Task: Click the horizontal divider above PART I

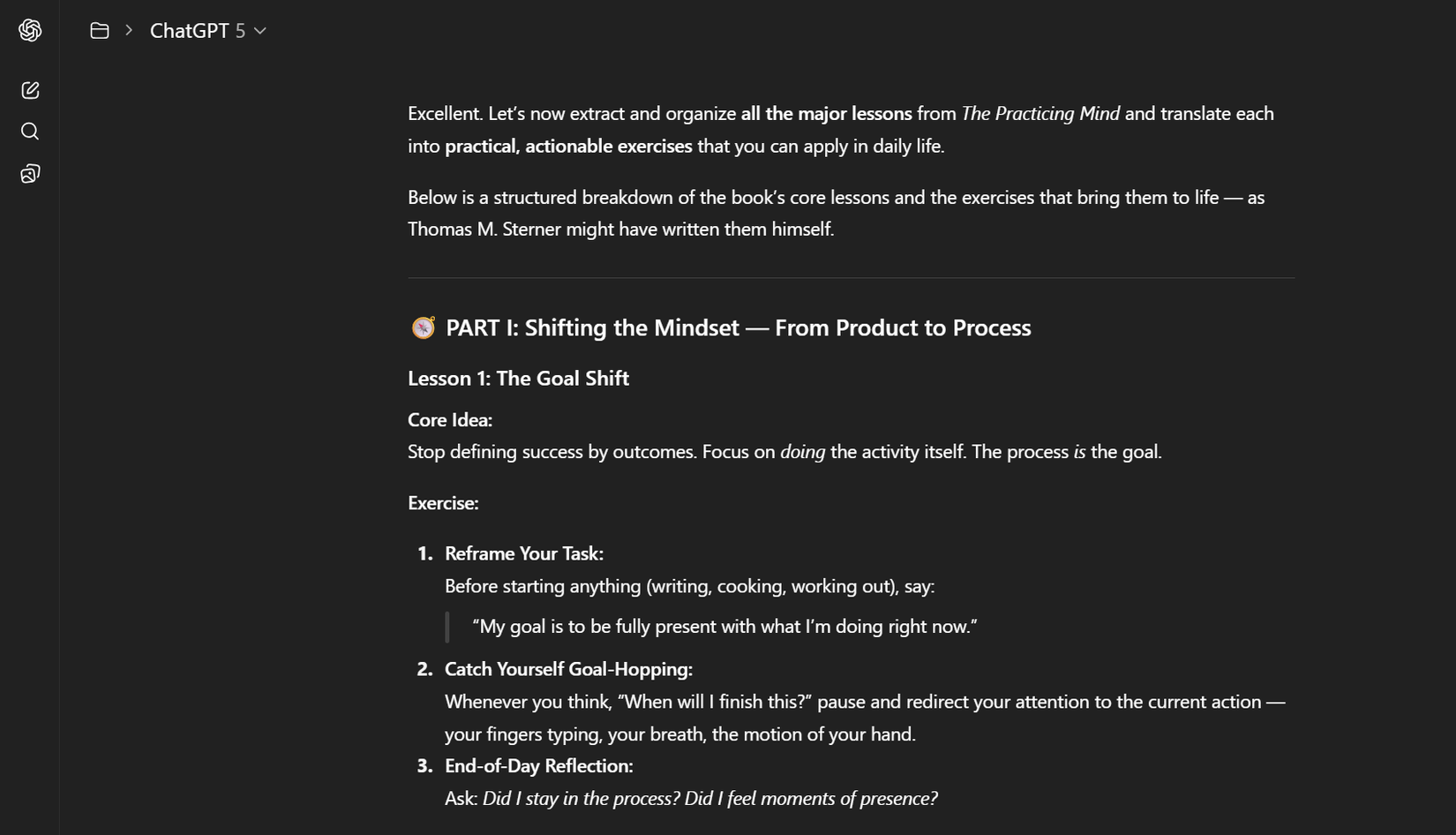Action: 850,278
